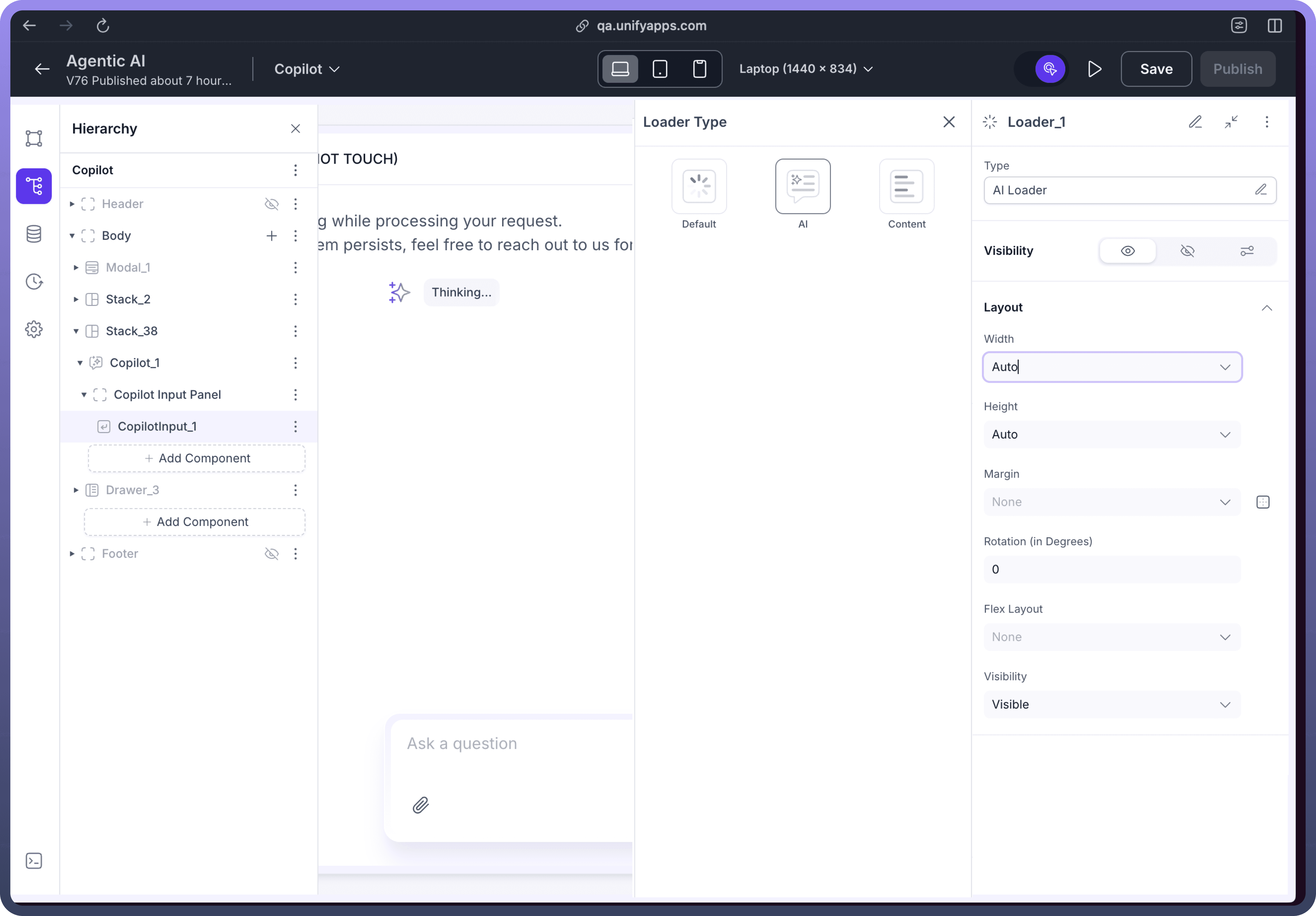Open the Laptop resolution dropdown

[x=805, y=69]
